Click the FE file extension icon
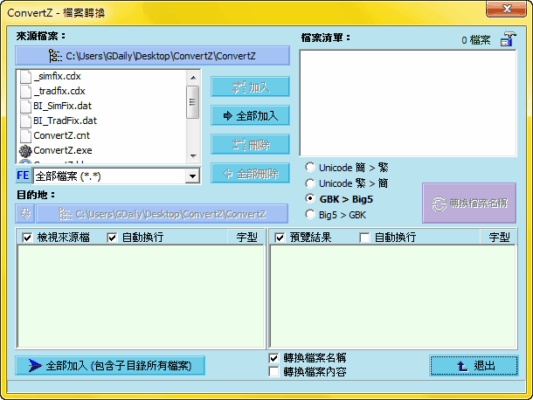Viewport: 533px width, 400px height. click(x=23, y=175)
